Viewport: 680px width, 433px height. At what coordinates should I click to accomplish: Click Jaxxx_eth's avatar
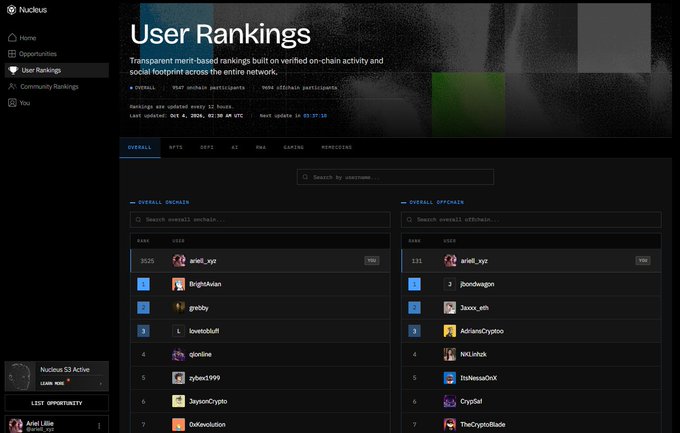(450, 308)
